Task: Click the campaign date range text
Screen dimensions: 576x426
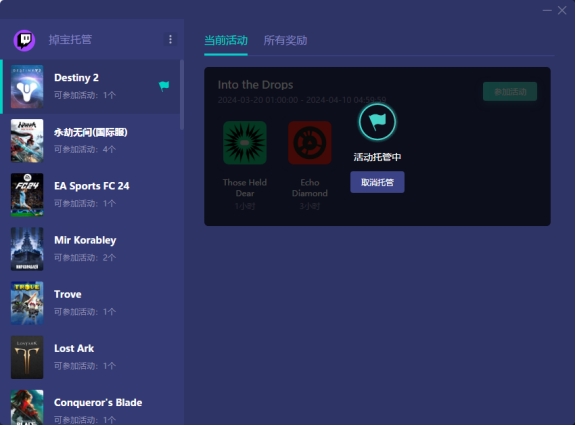Action: coord(302,100)
